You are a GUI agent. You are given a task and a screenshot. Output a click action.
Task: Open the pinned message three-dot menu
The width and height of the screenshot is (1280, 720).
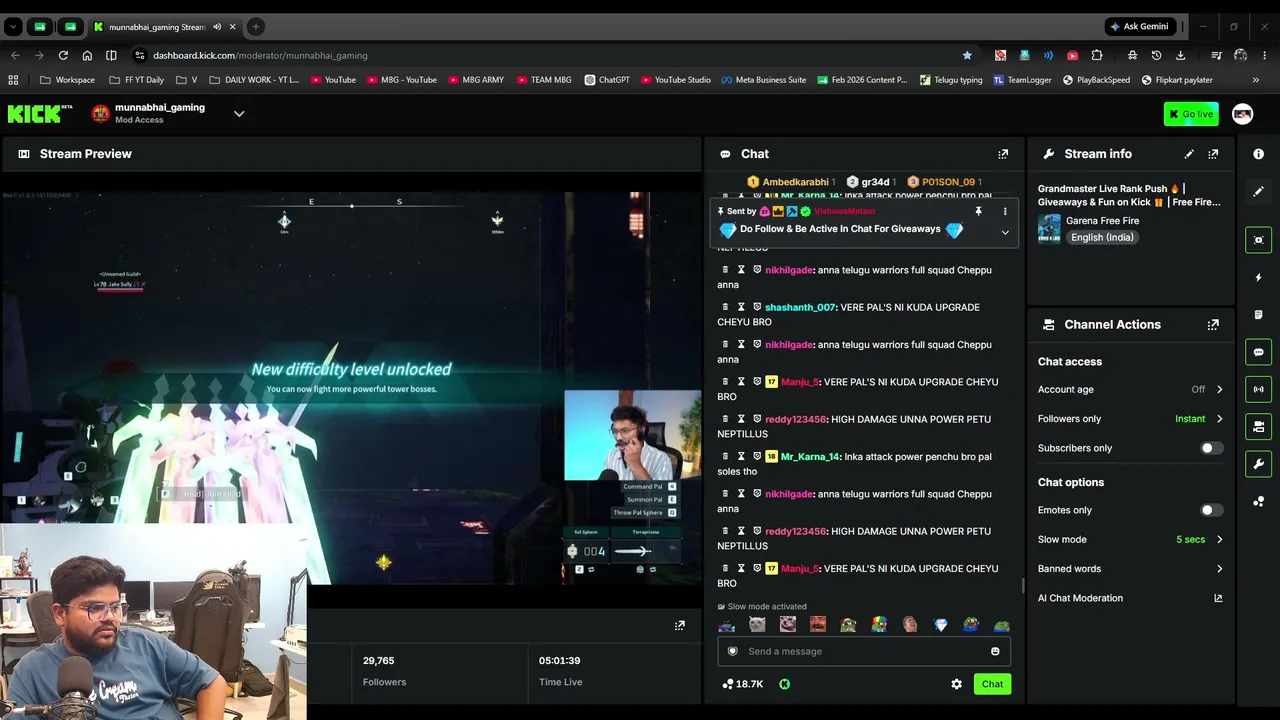[1005, 212]
